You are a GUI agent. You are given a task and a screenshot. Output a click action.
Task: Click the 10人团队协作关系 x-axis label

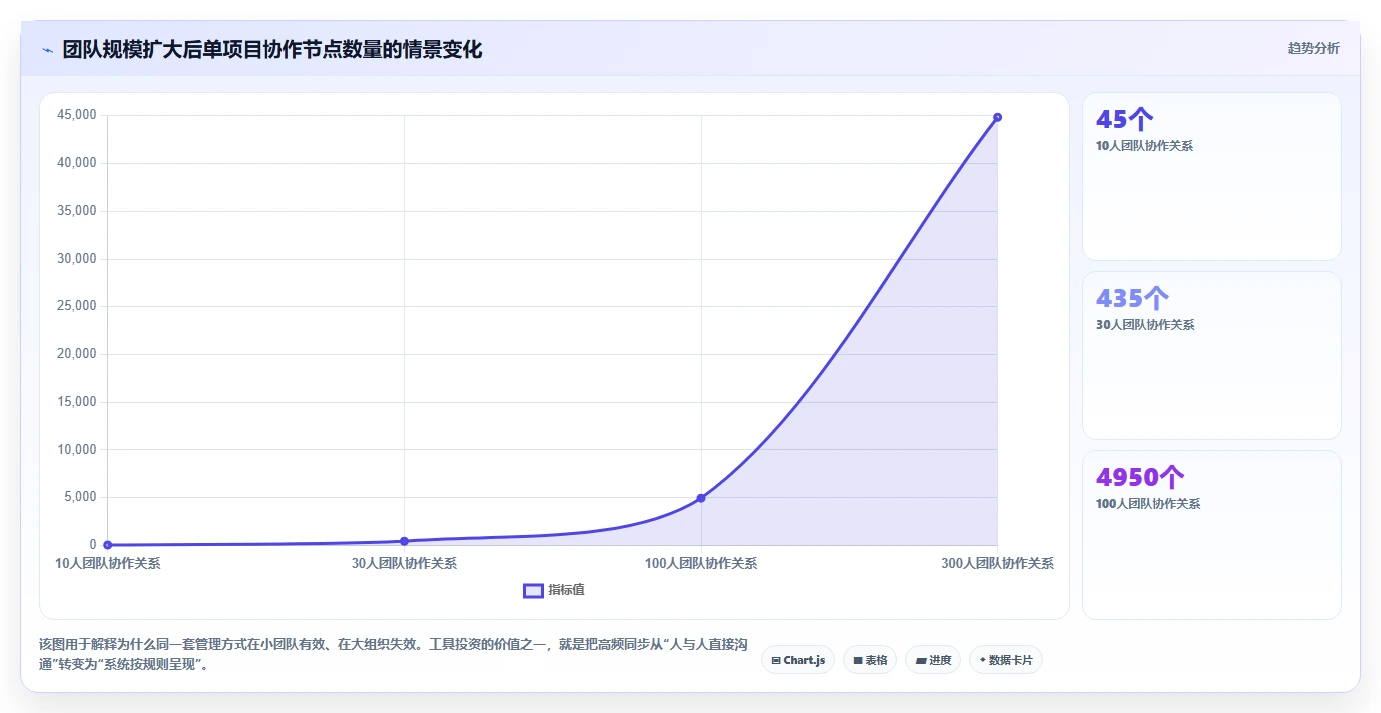point(108,563)
